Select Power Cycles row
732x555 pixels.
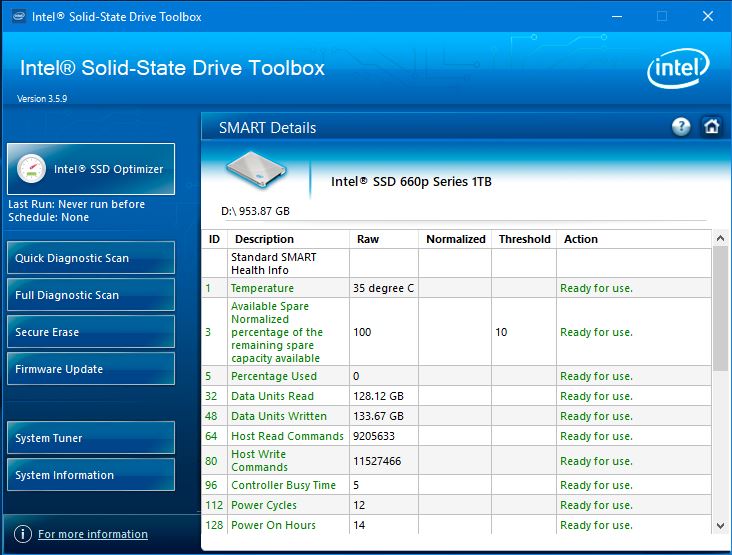pyautogui.click(x=457, y=505)
